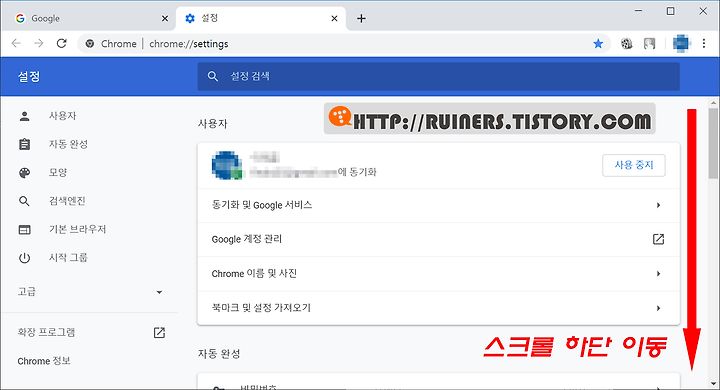Close the Google tab
Screen dimensions: 720x390
[x=165, y=18]
